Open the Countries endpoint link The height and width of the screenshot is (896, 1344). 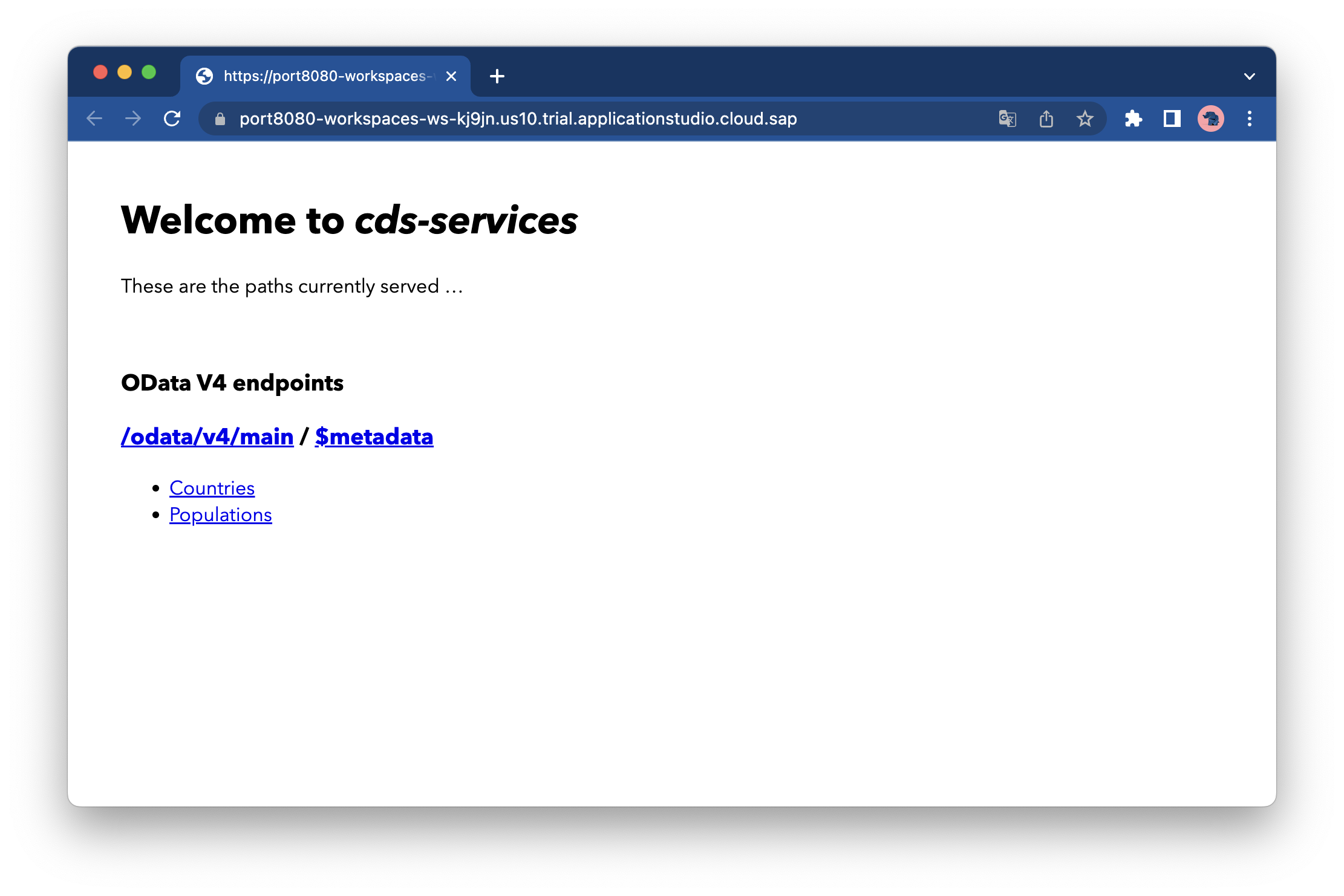(212, 488)
